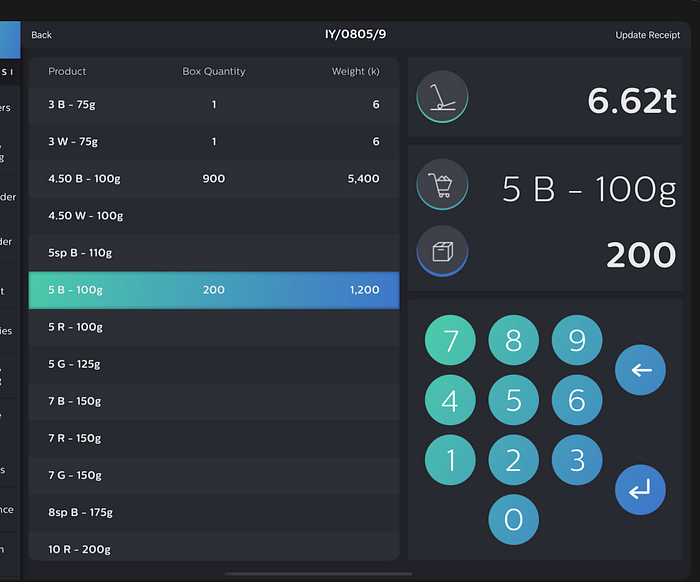Tap keypad digit 8
The height and width of the screenshot is (582, 700).
tap(513, 340)
